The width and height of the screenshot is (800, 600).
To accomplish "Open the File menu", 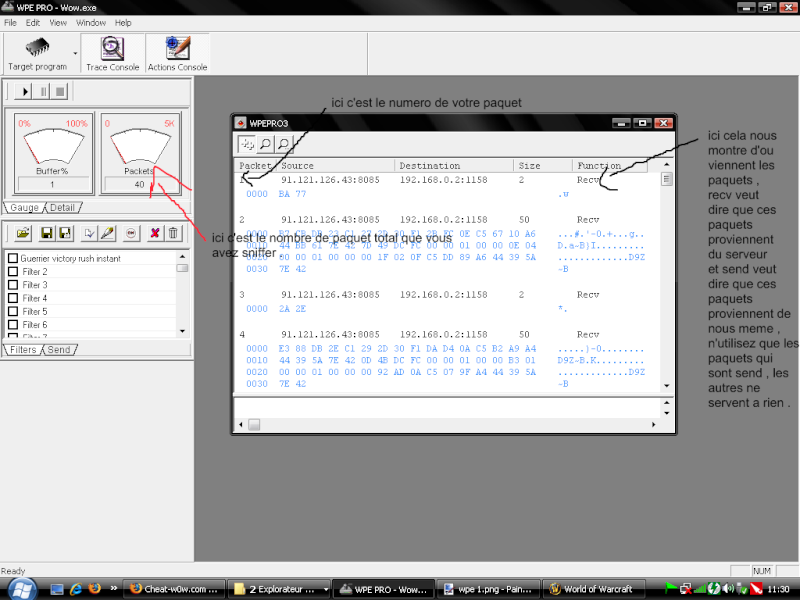I will [x=10, y=23].
